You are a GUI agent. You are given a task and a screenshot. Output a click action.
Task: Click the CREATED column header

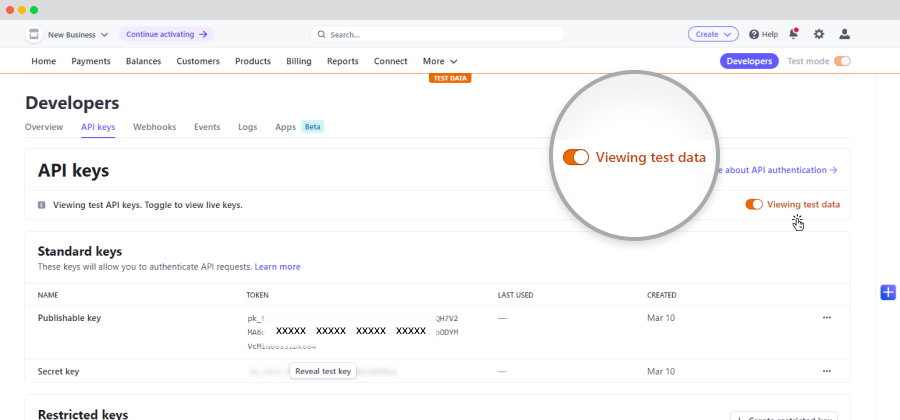coord(662,295)
